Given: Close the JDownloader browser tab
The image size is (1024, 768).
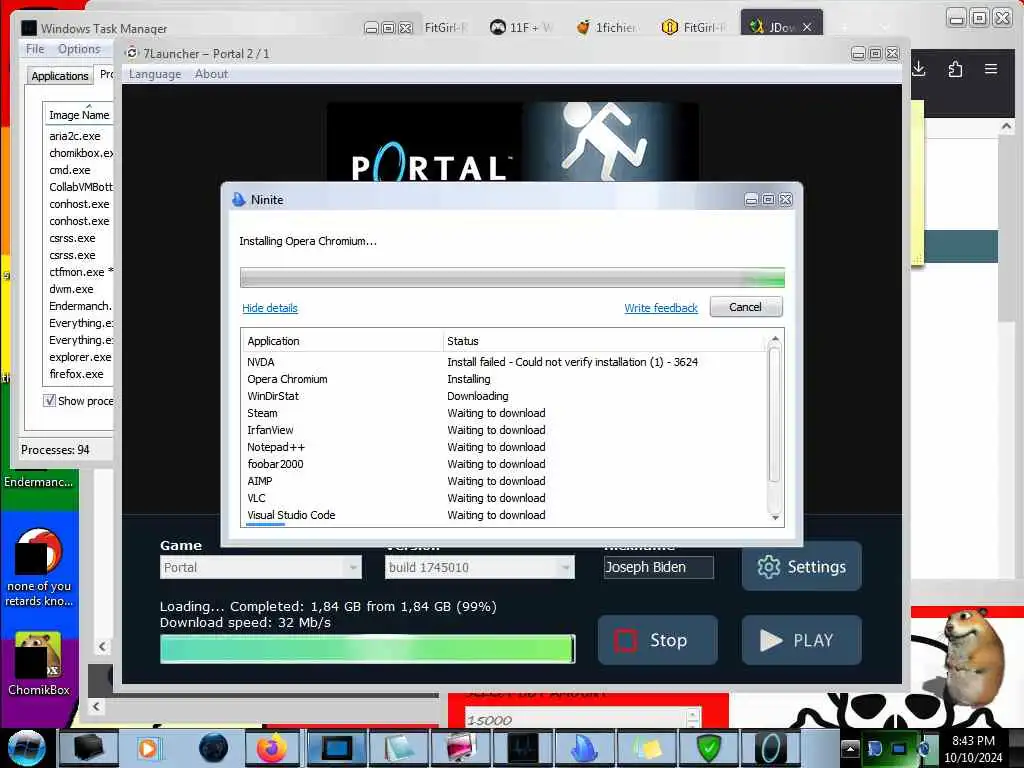Looking at the screenshot, I should pyautogui.click(x=807, y=27).
